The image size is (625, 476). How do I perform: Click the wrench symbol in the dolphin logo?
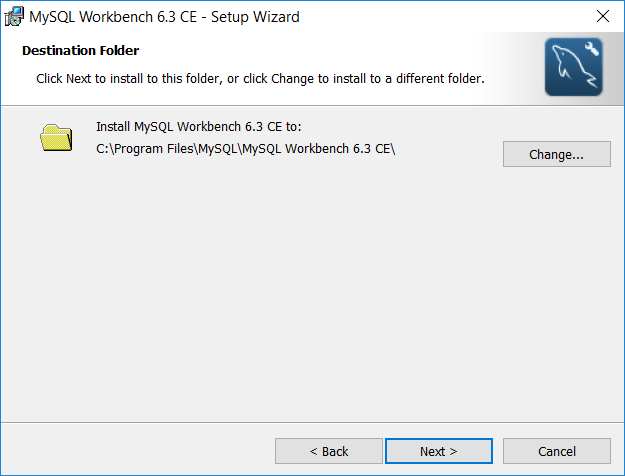pyautogui.click(x=589, y=51)
